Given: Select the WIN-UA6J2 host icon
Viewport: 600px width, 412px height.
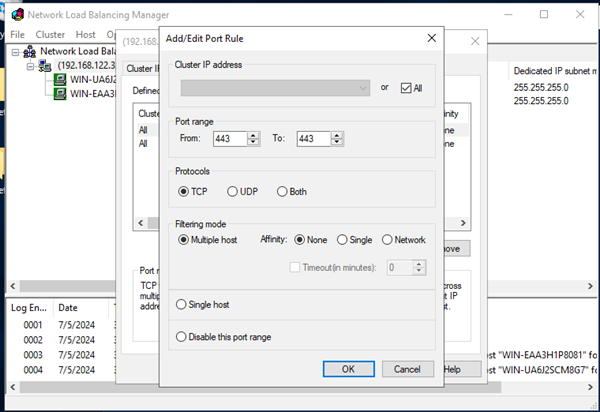Looking at the screenshot, I should click(60, 80).
